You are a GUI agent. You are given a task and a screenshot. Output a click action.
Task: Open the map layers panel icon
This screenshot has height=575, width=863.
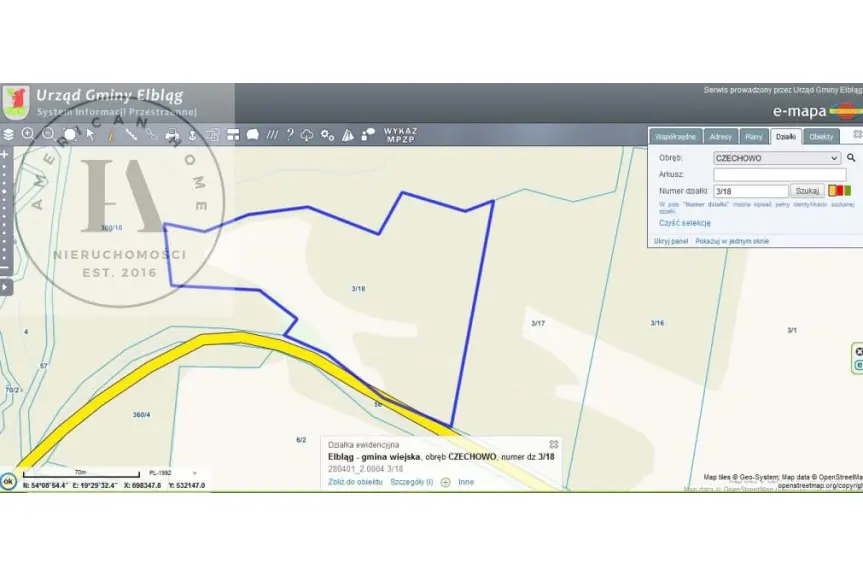[x=8, y=134]
